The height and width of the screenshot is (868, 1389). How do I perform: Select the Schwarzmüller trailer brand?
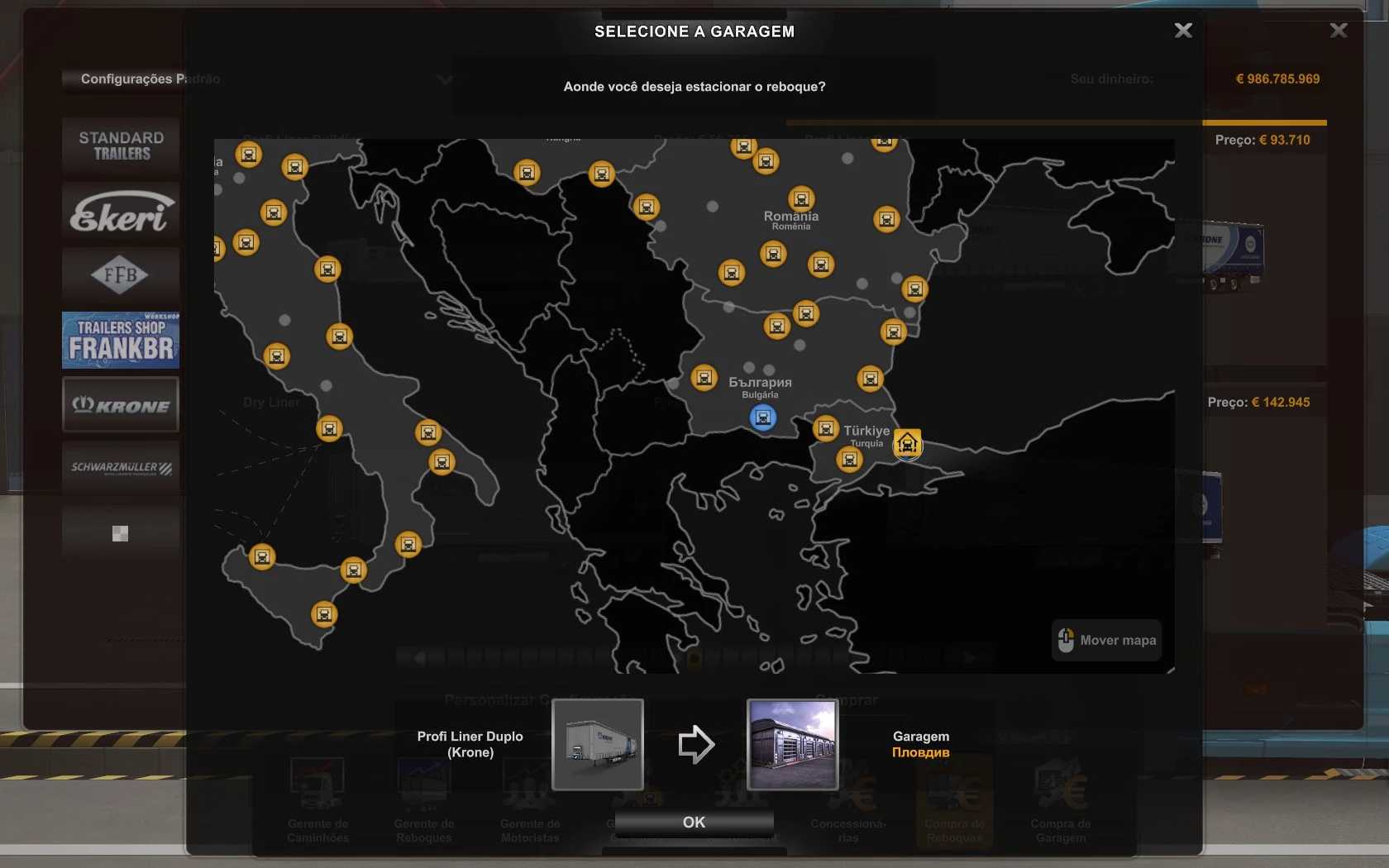click(x=121, y=468)
